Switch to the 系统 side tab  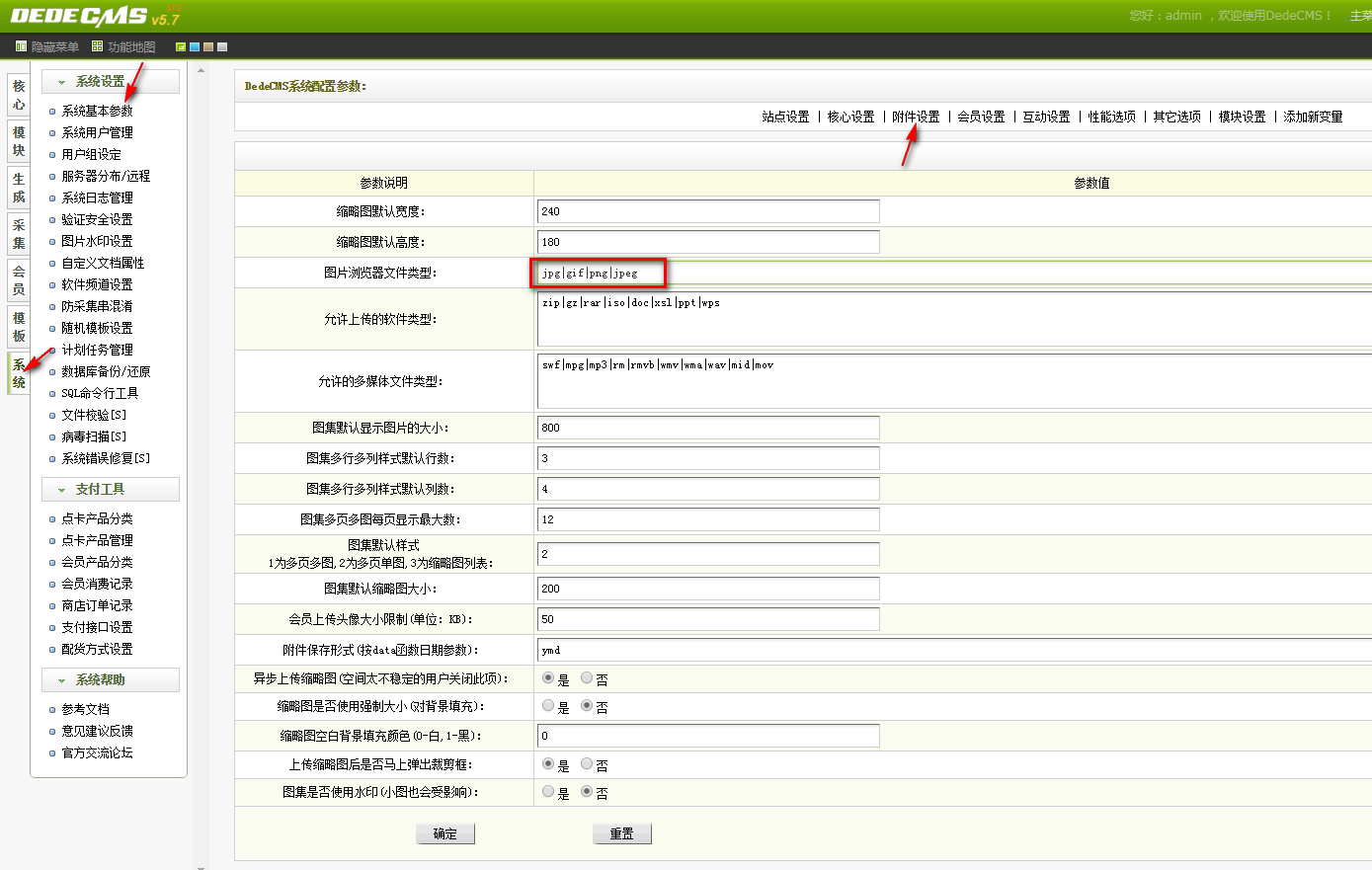point(19,373)
